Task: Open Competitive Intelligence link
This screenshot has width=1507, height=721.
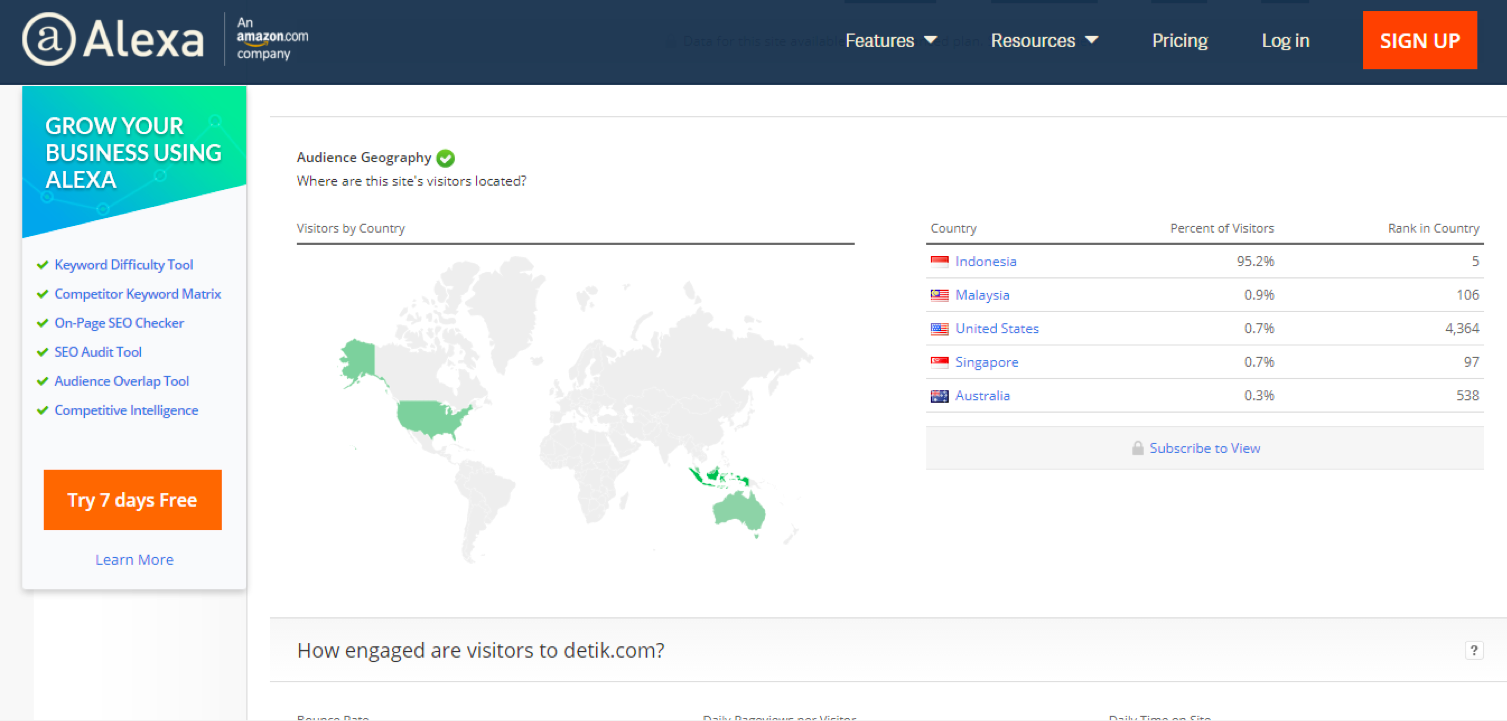Action: [126, 410]
